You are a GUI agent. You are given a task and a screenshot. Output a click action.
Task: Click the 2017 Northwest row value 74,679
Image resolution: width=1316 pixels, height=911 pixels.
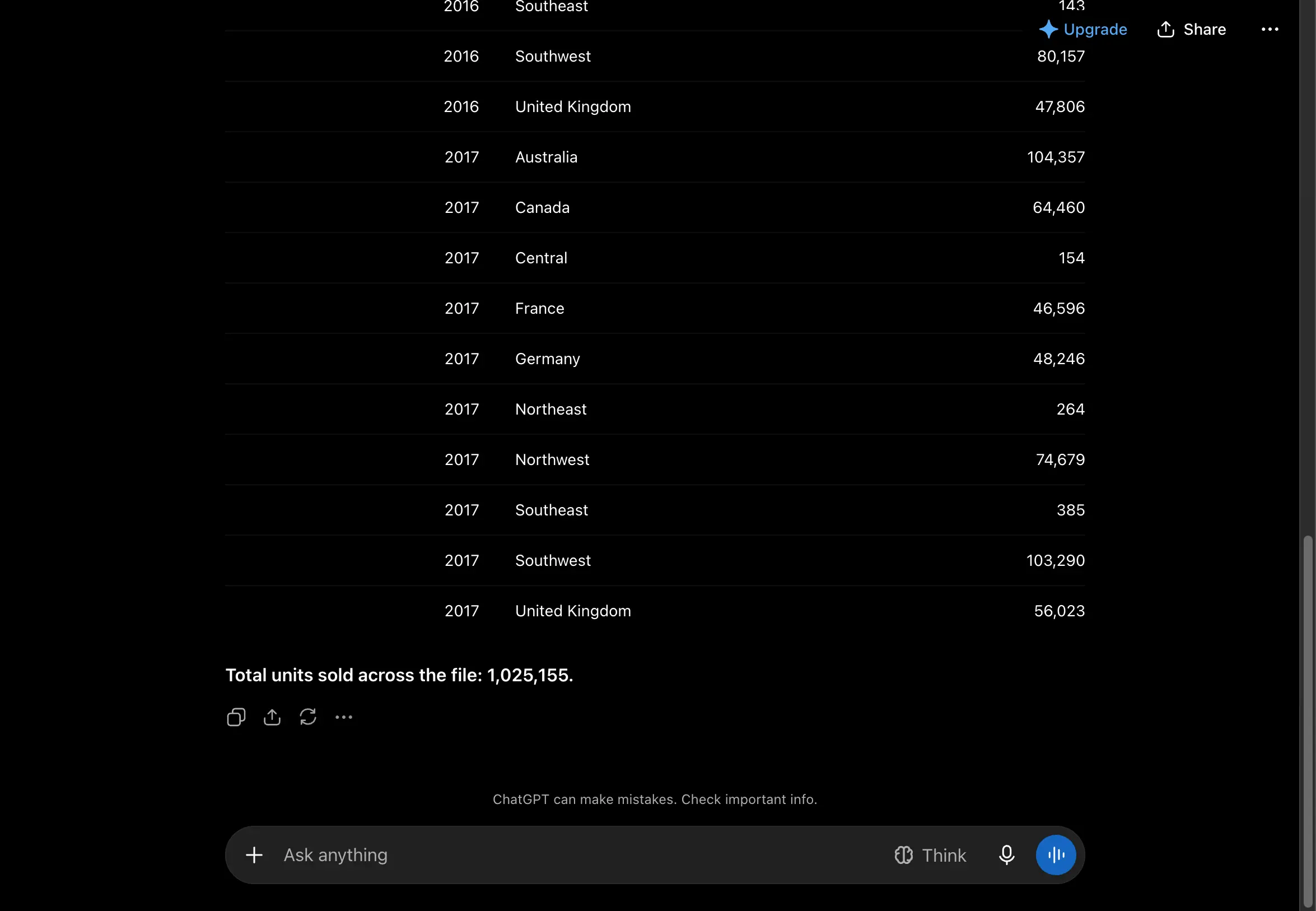pyautogui.click(x=1060, y=459)
